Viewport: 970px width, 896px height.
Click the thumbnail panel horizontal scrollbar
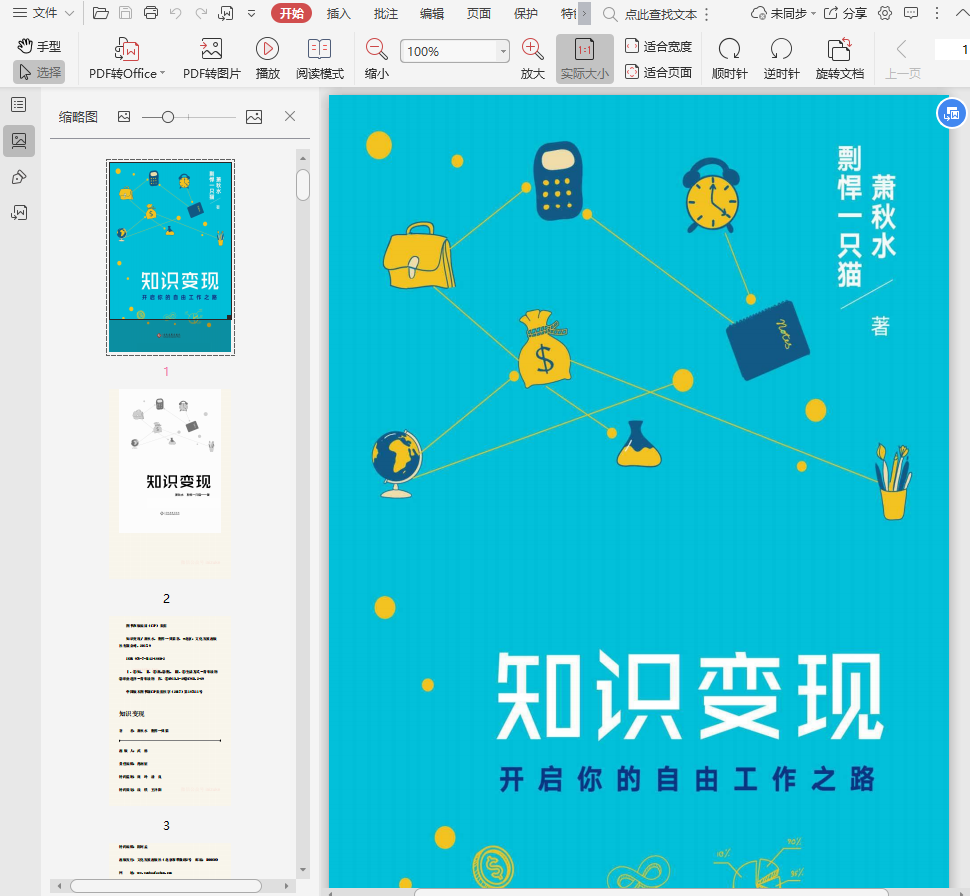pyautogui.click(x=166, y=886)
